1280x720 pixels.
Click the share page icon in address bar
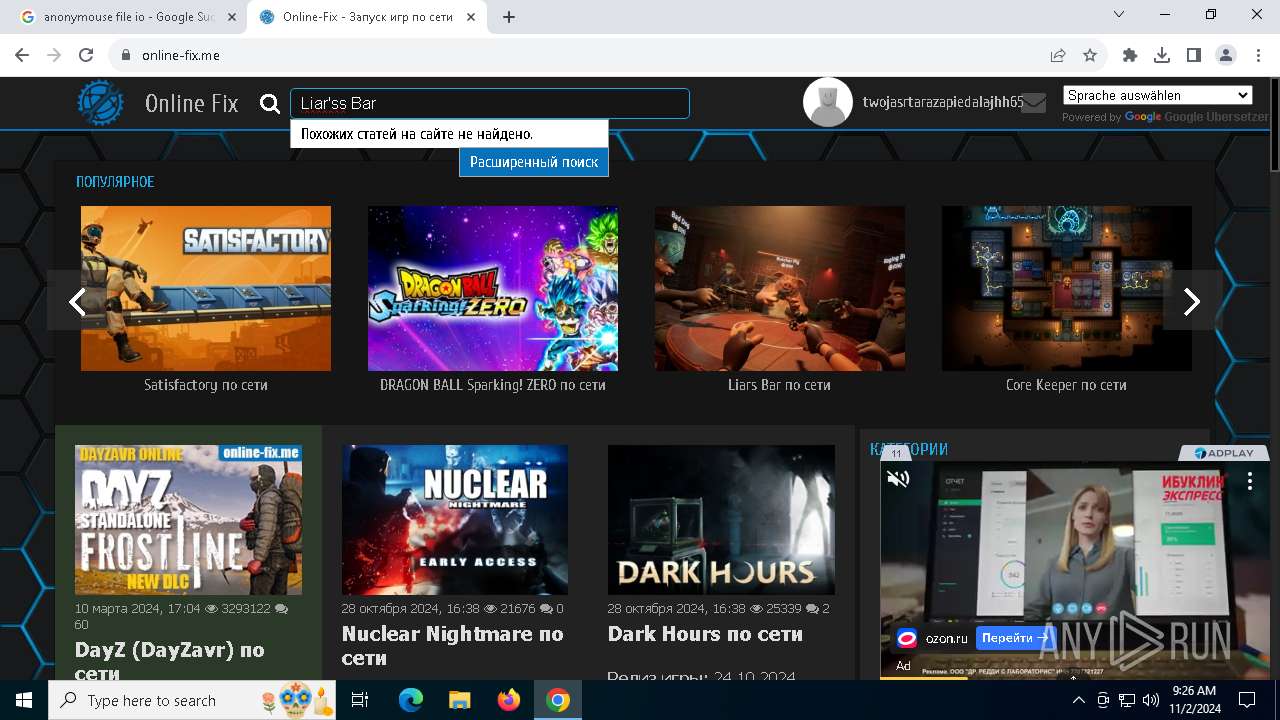tap(1058, 56)
